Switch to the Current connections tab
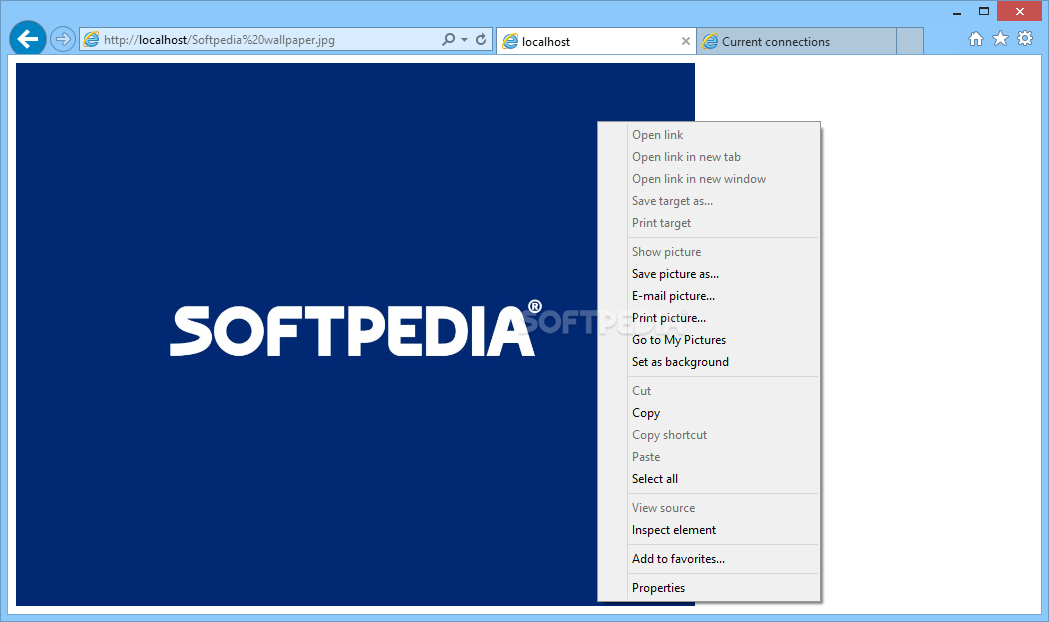The image size is (1049, 622). click(796, 41)
